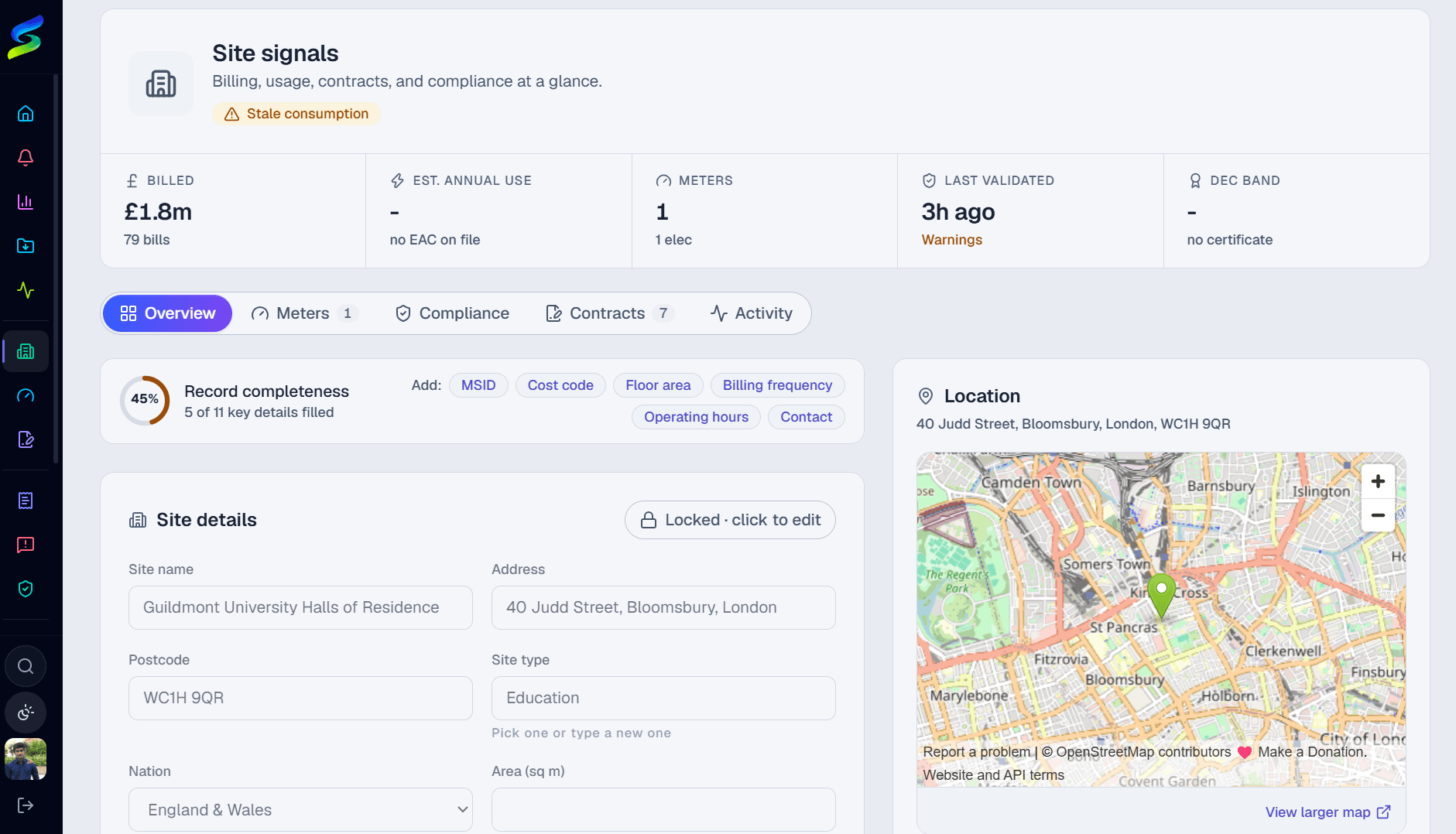Switch to the Activity tab
1456x834 pixels.
pyautogui.click(x=752, y=313)
